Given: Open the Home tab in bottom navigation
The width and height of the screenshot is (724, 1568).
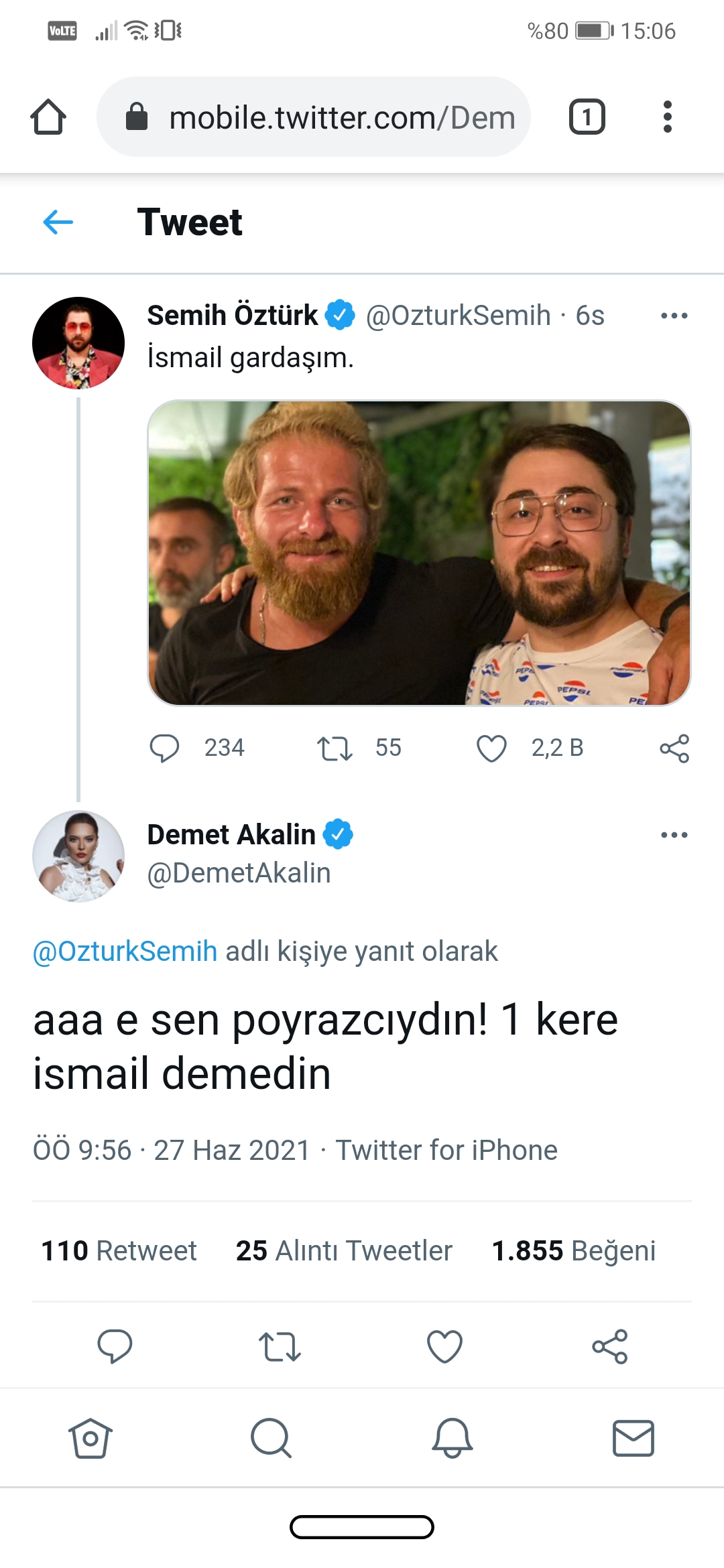Looking at the screenshot, I should tap(90, 1438).
